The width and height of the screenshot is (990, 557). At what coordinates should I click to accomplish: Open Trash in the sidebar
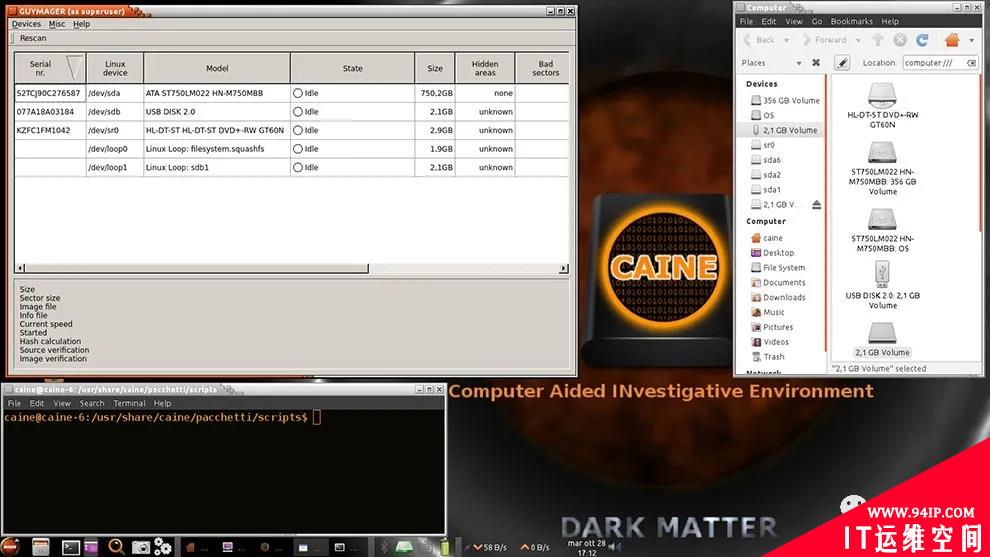767,357
